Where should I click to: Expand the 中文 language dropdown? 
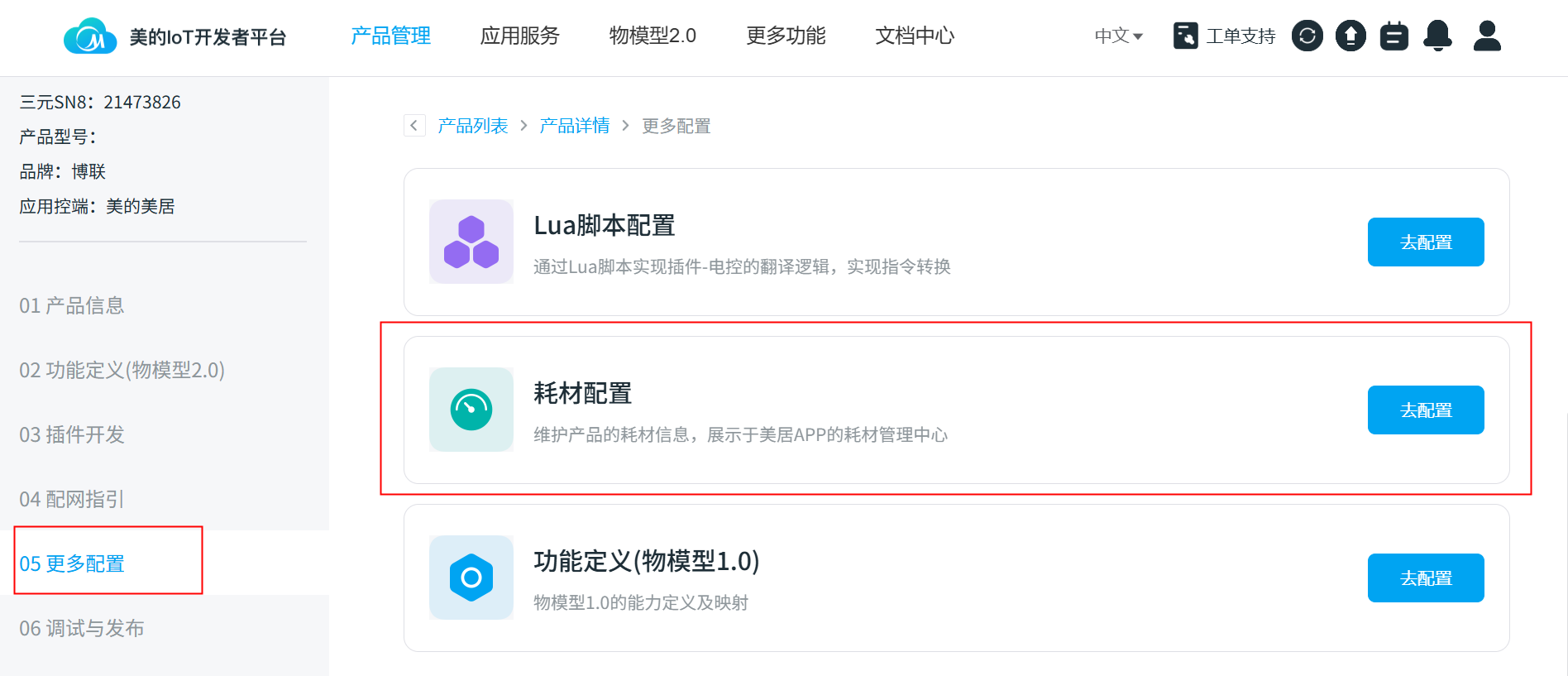click(1118, 36)
